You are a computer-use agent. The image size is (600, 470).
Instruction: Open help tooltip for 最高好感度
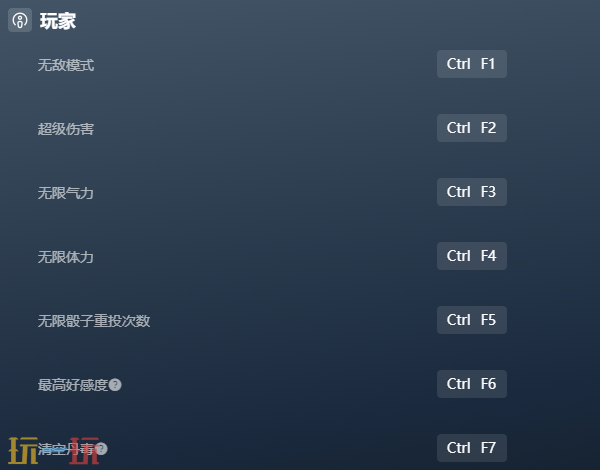coord(115,384)
